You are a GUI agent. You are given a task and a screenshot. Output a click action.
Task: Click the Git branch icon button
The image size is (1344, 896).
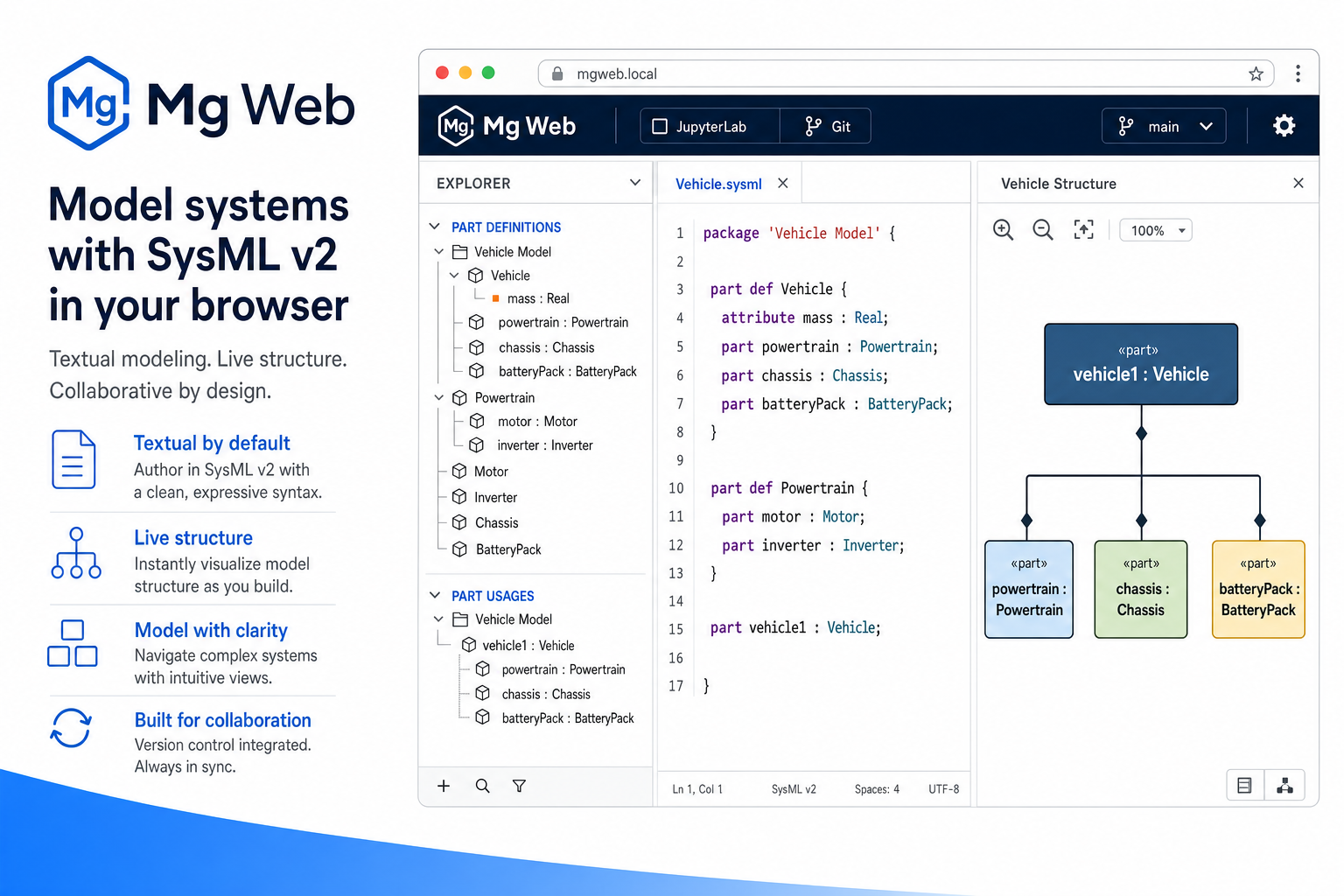click(x=813, y=126)
